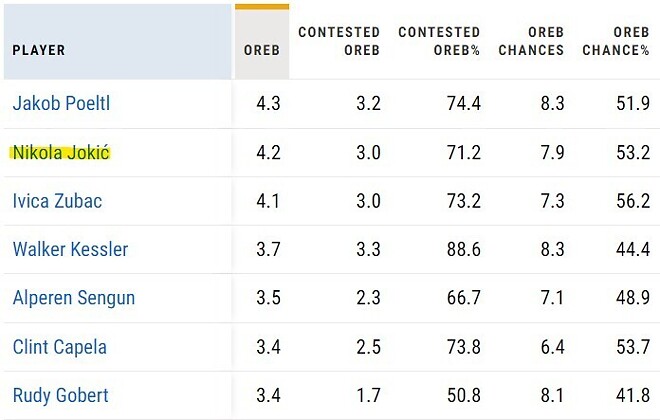Viewport: 660px width, 420px height.
Task: Click Ivica Zubac's 56.2 OREB chance%
Action: [633, 201]
